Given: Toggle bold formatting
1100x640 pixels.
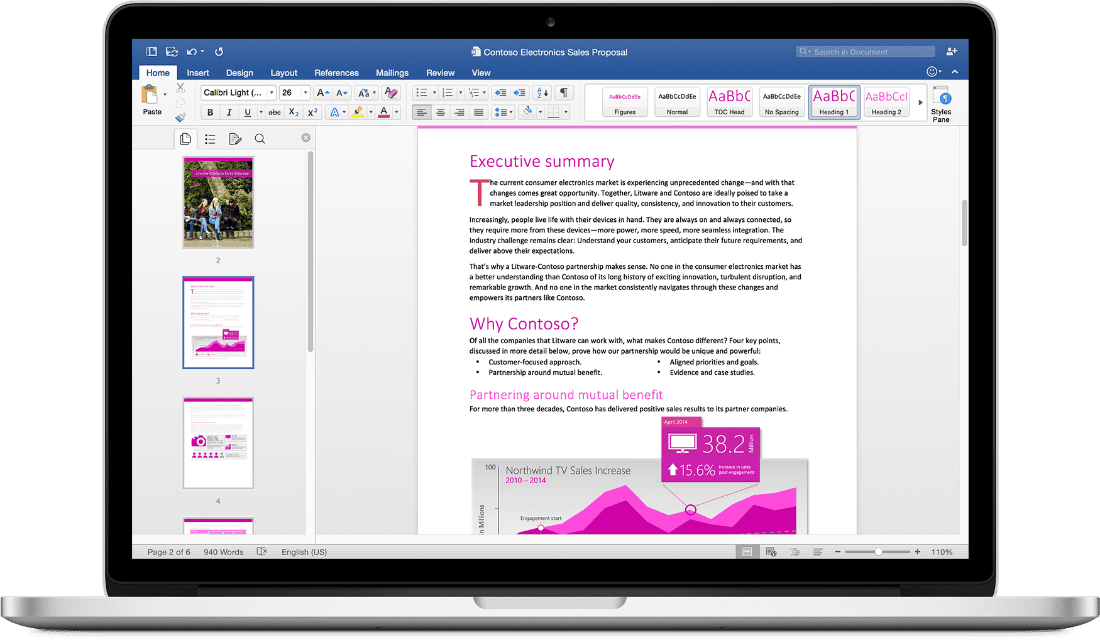Looking at the screenshot, I should [210, 112].
